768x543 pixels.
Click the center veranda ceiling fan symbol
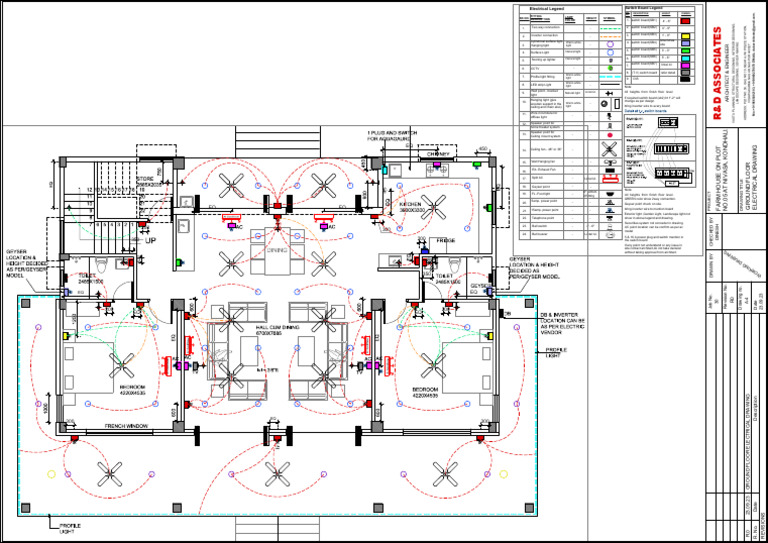pyautogui.click(x=277, y=474)
